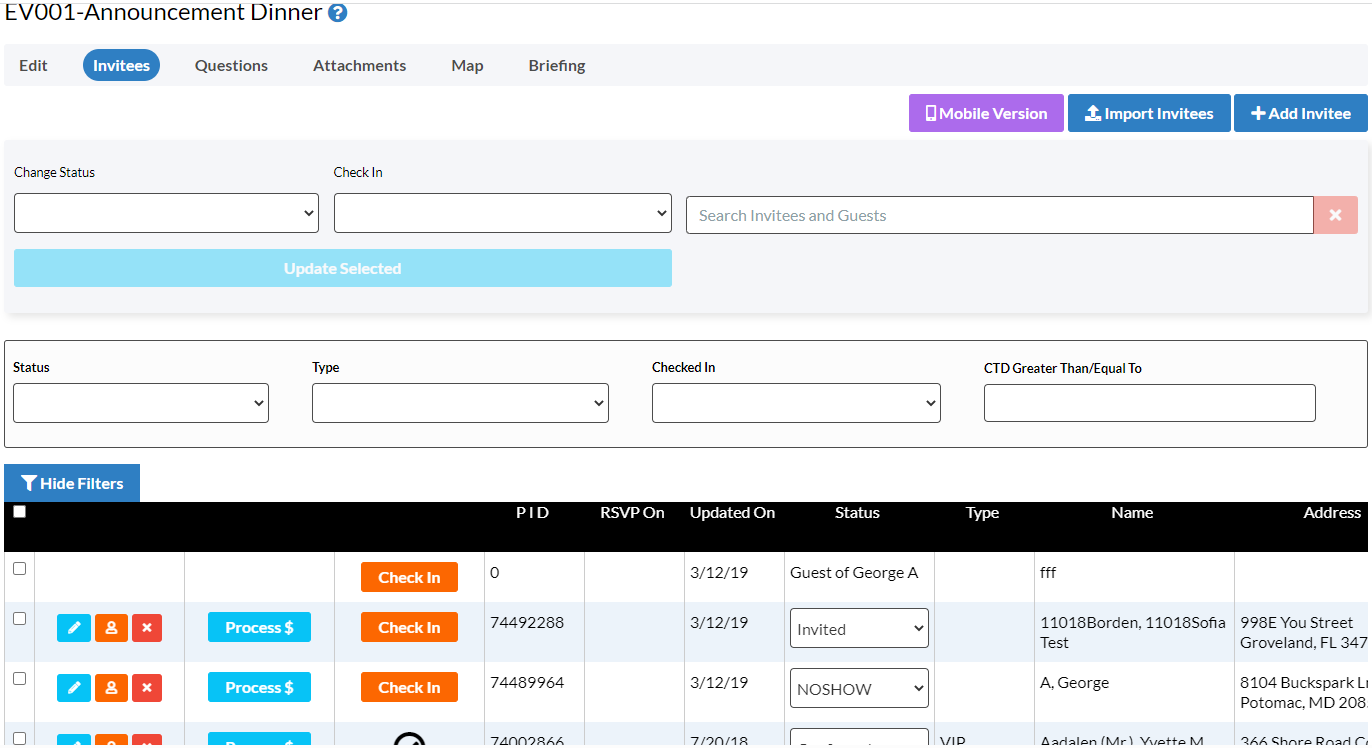Click Status column header
Screen dimensions: 1372x748
pos(857,513)
